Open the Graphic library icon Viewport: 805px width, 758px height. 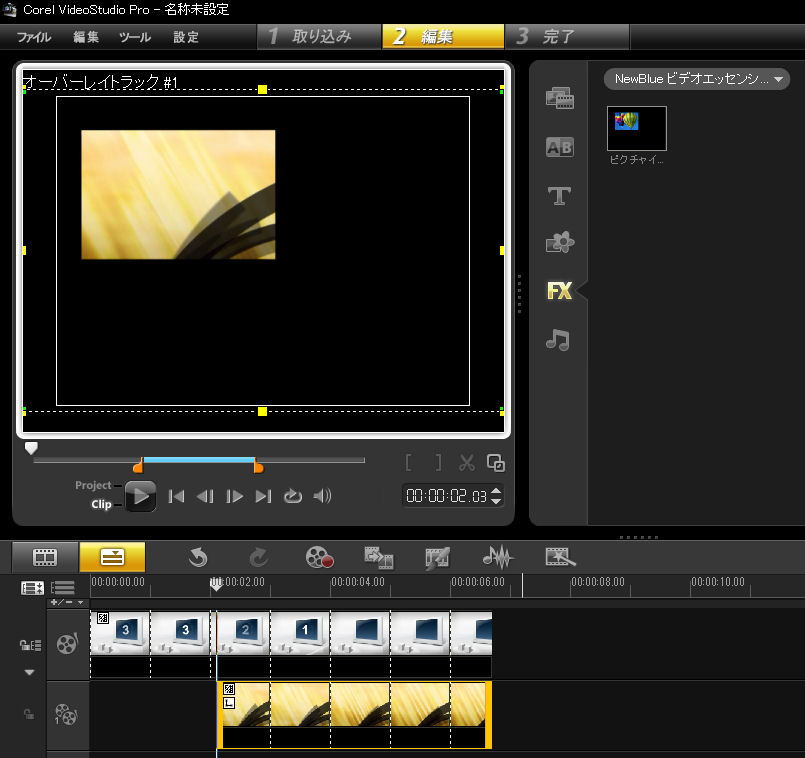560,242
